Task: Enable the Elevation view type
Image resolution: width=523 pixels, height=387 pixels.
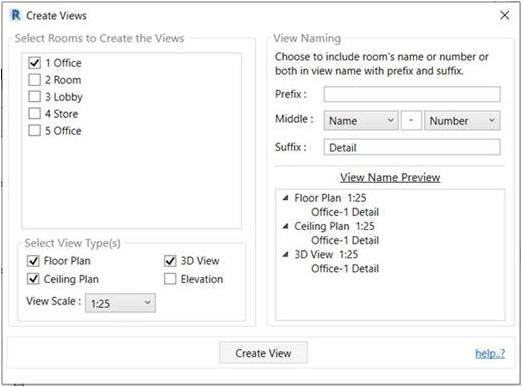Action: click(170, 279)
